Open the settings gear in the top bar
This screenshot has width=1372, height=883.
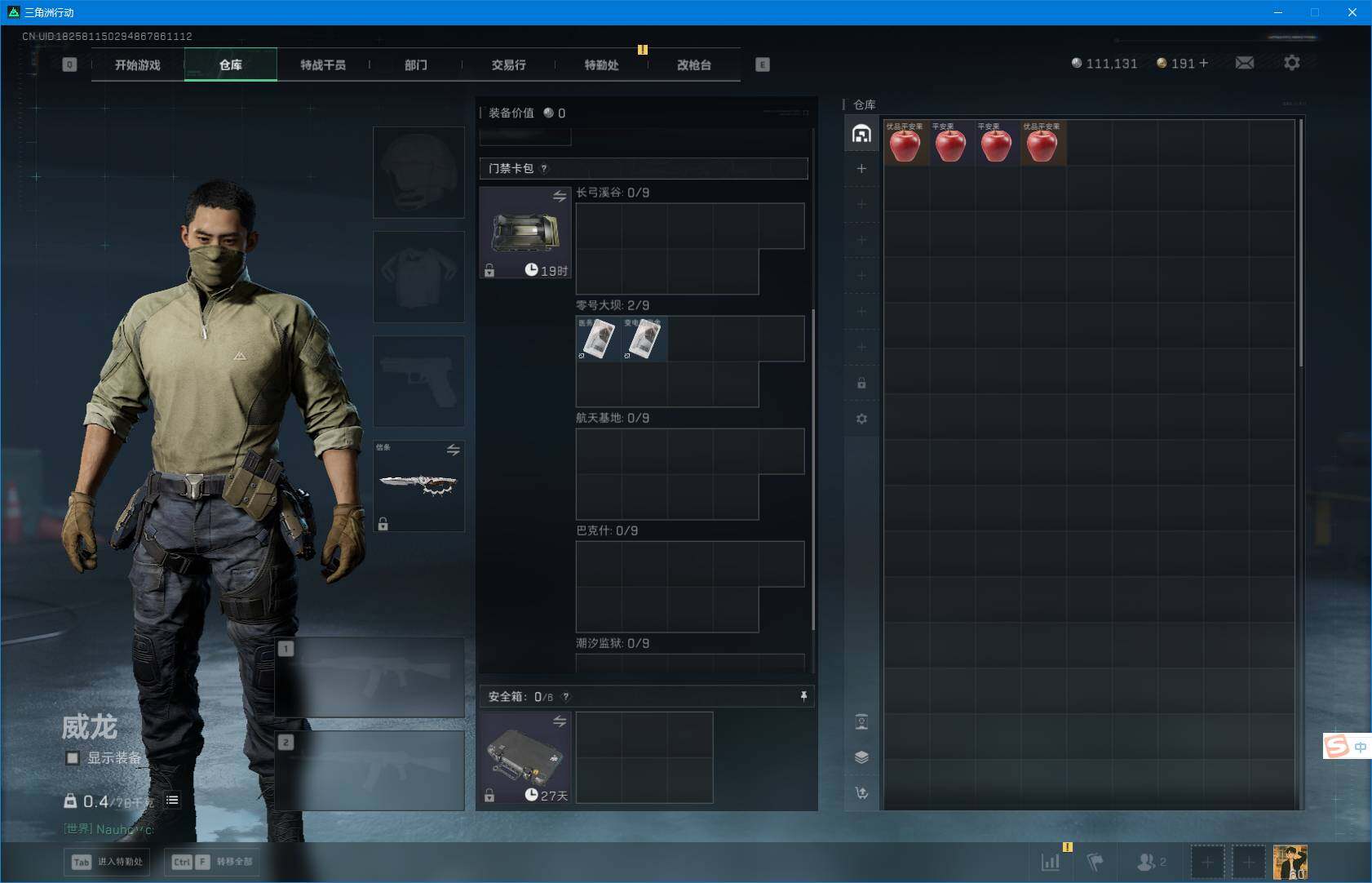coord(1291,63)
